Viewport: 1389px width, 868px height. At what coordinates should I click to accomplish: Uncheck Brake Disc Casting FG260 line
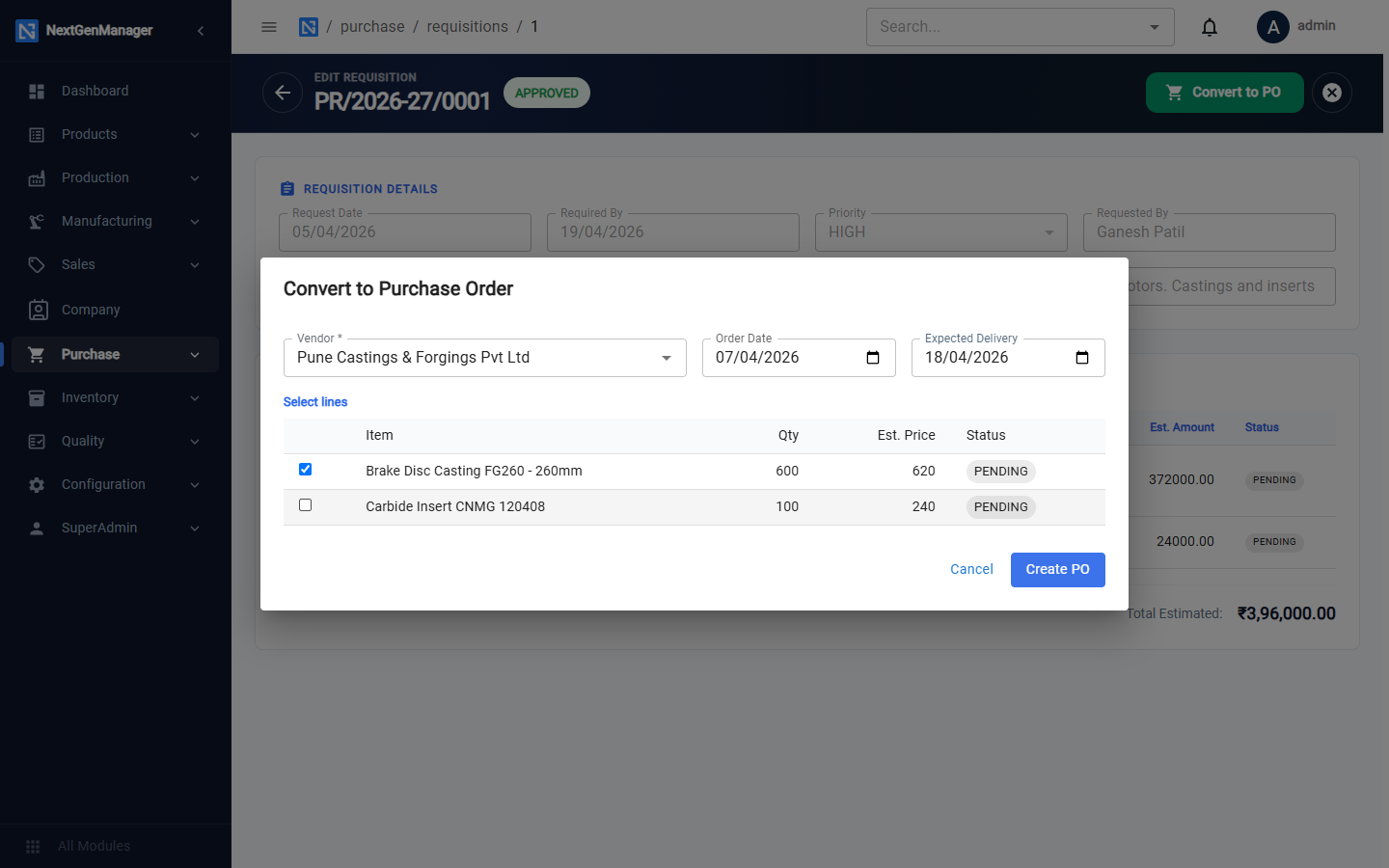pyautogui.click(x=306, y=470)
